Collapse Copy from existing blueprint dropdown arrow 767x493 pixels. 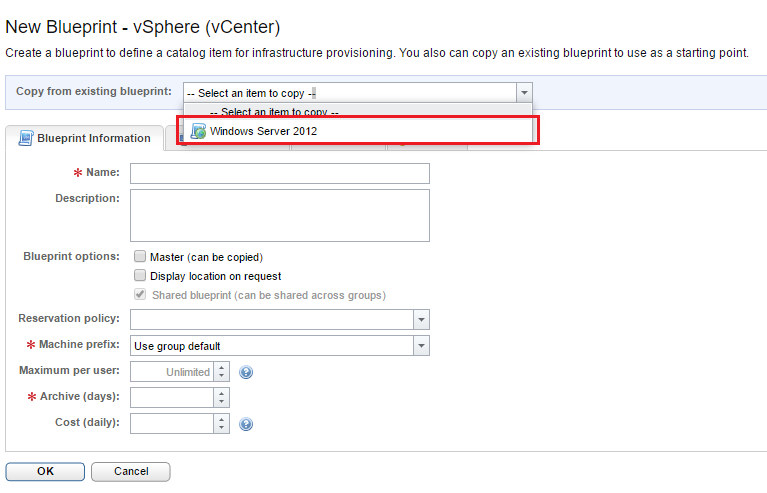(524, 93)
